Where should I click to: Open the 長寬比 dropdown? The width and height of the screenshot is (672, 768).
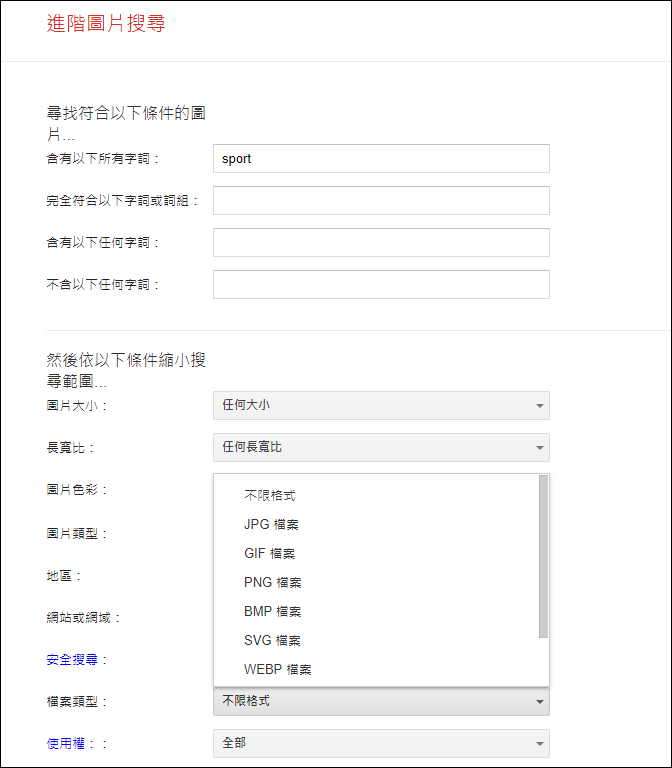pyautogui.click(x=381, y=447)
